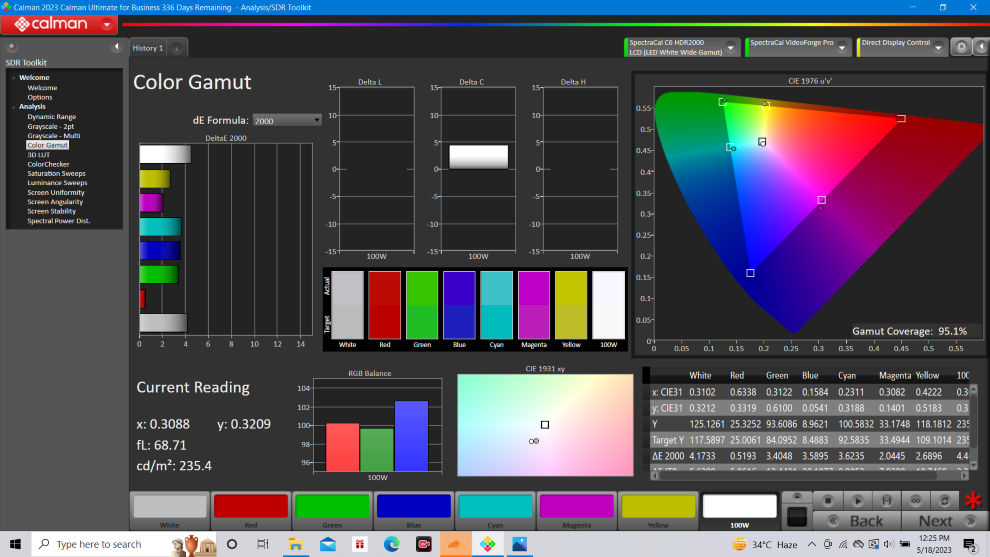Click the round pin button above SDR Toolkit
Viewport: 990px width, 557px height.
tap(11, 47)
